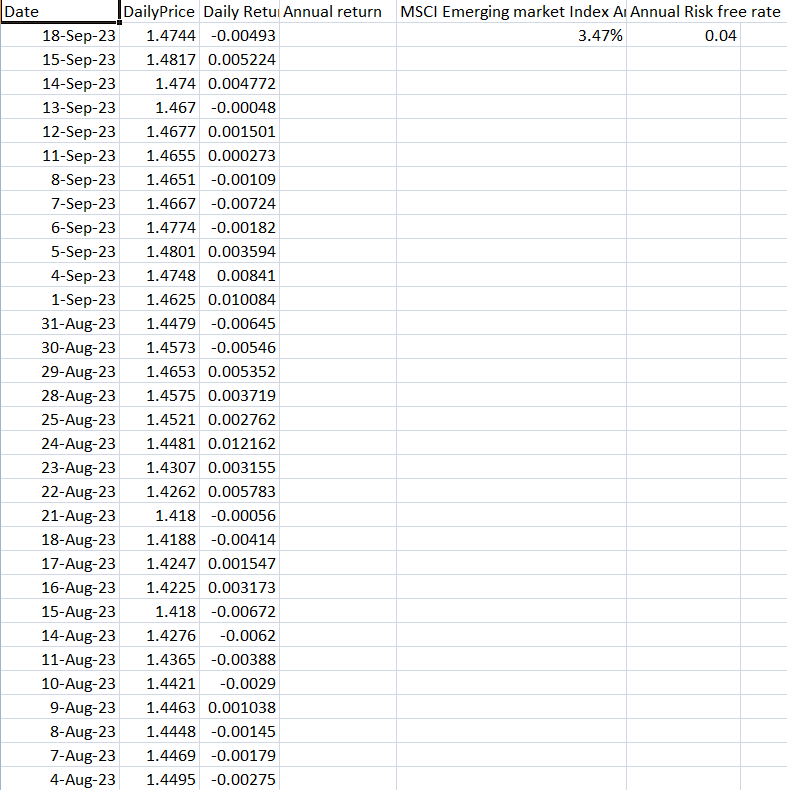The height and width of the screenshot is (790, 787).
Task: Select the Annual return header cell
Action: point(338,12)
